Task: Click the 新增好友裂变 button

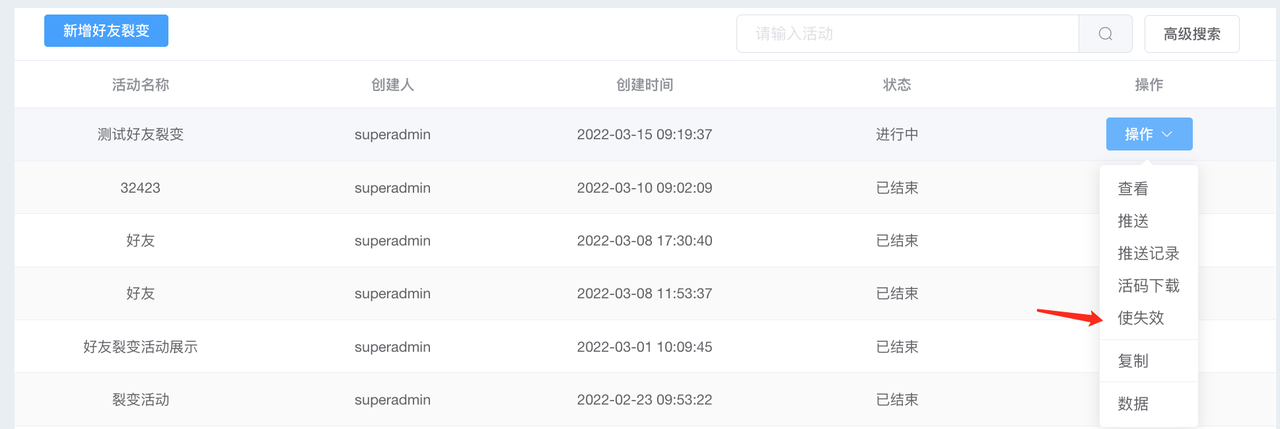Action: point(106,30)
